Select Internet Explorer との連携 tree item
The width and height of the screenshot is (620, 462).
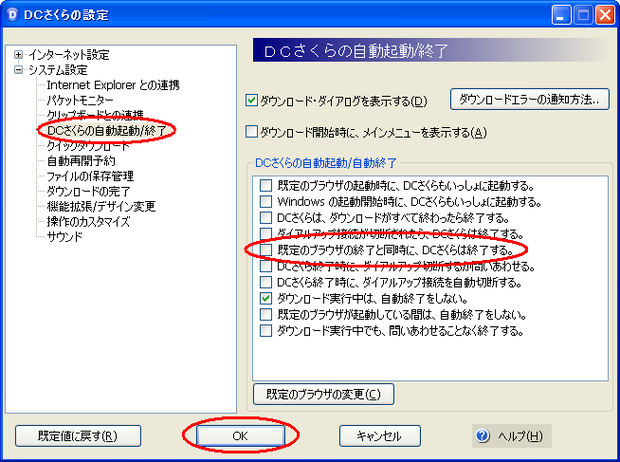pos(113,85)
